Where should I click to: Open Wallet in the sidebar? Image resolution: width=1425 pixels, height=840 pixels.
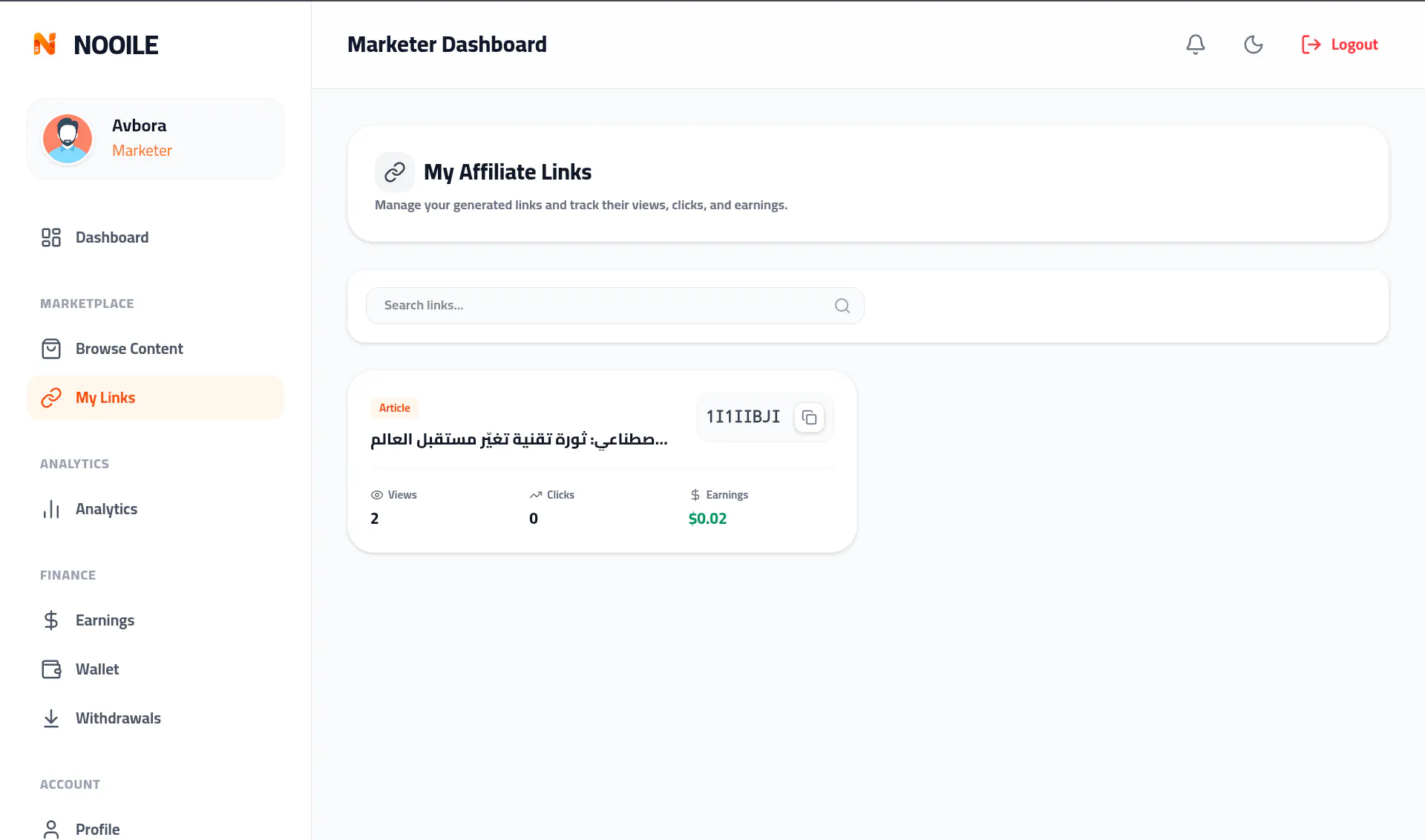click(155, 669)
